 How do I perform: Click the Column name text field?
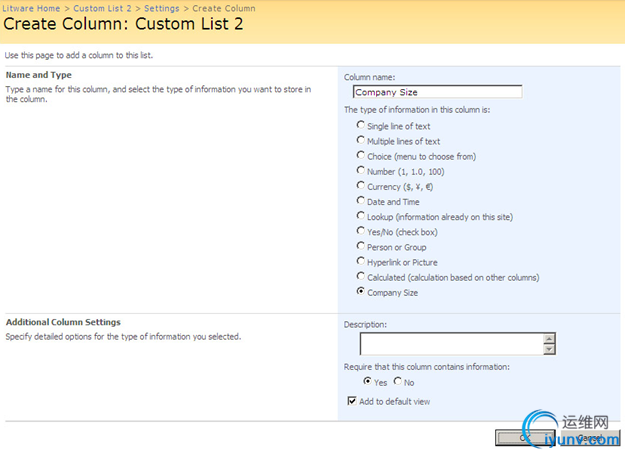click(x=437, y=92)
